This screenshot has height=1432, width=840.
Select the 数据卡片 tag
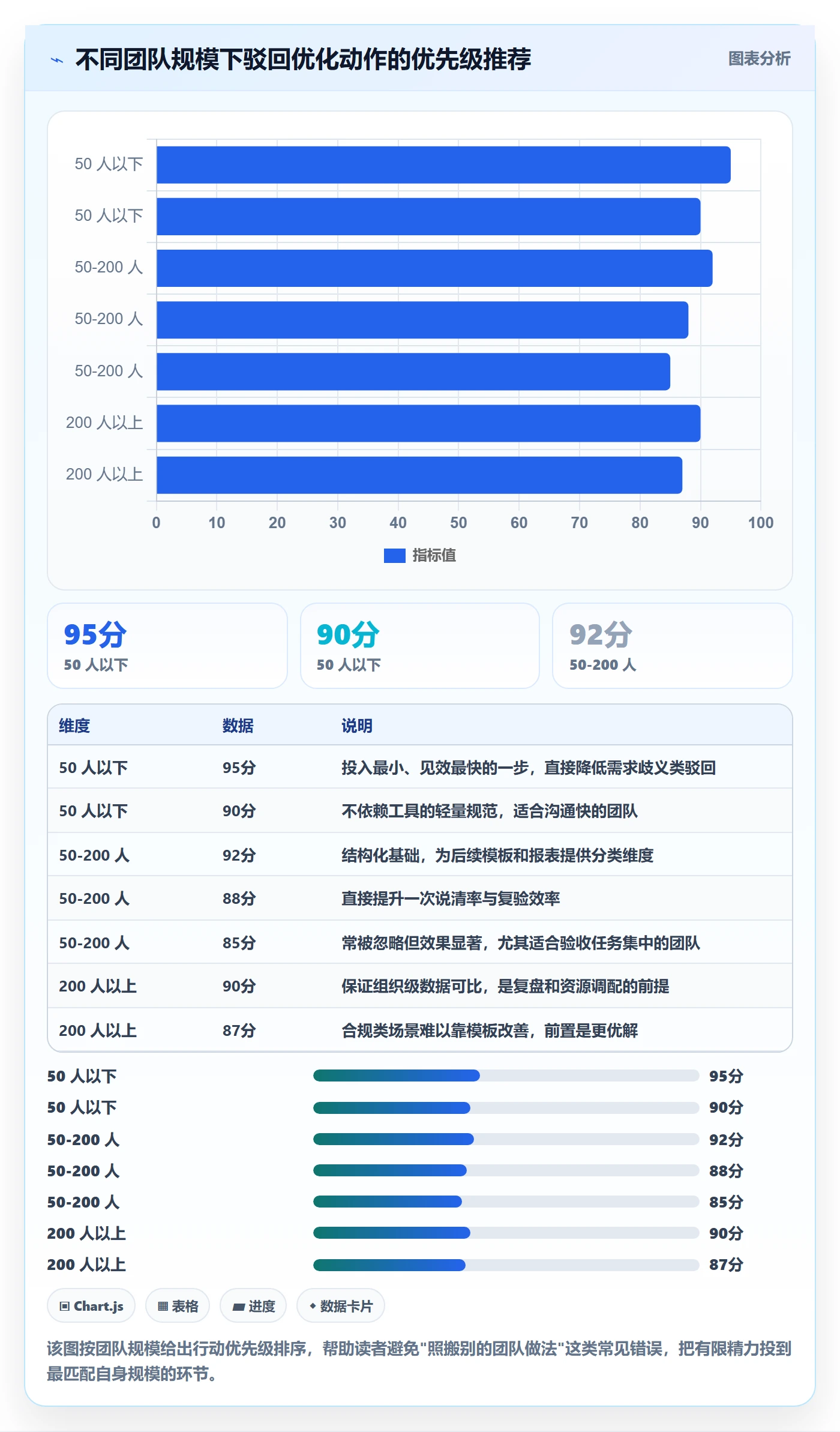click(340, 1305)
